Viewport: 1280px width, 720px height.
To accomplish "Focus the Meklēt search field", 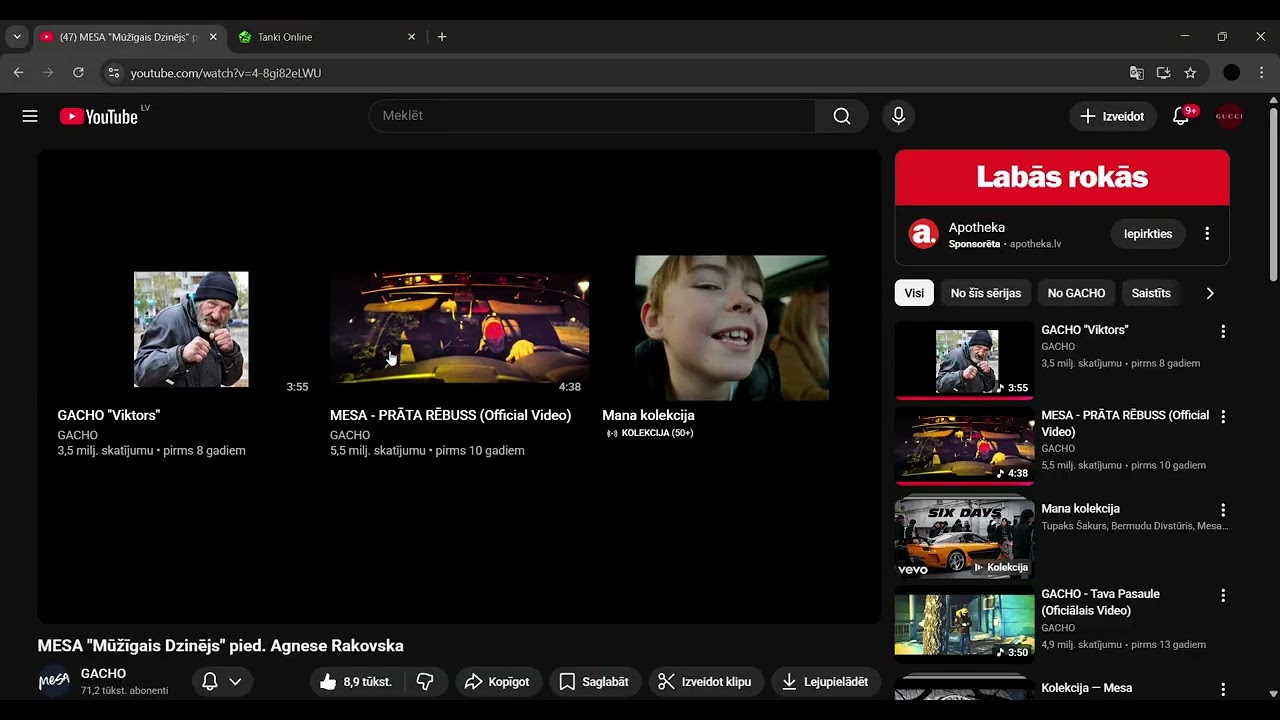I will (x=593, y=116).
